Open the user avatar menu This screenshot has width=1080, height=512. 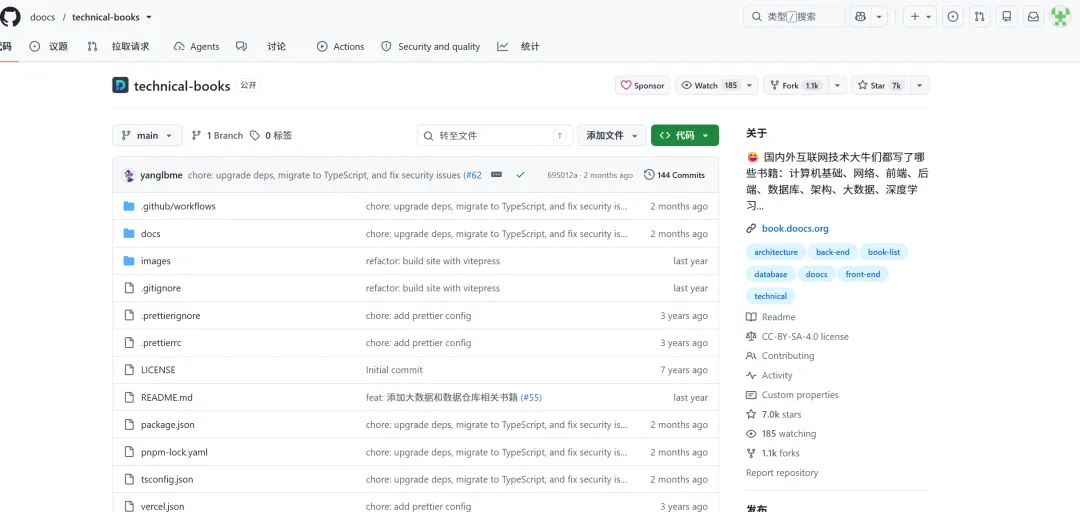[1060, 17]
